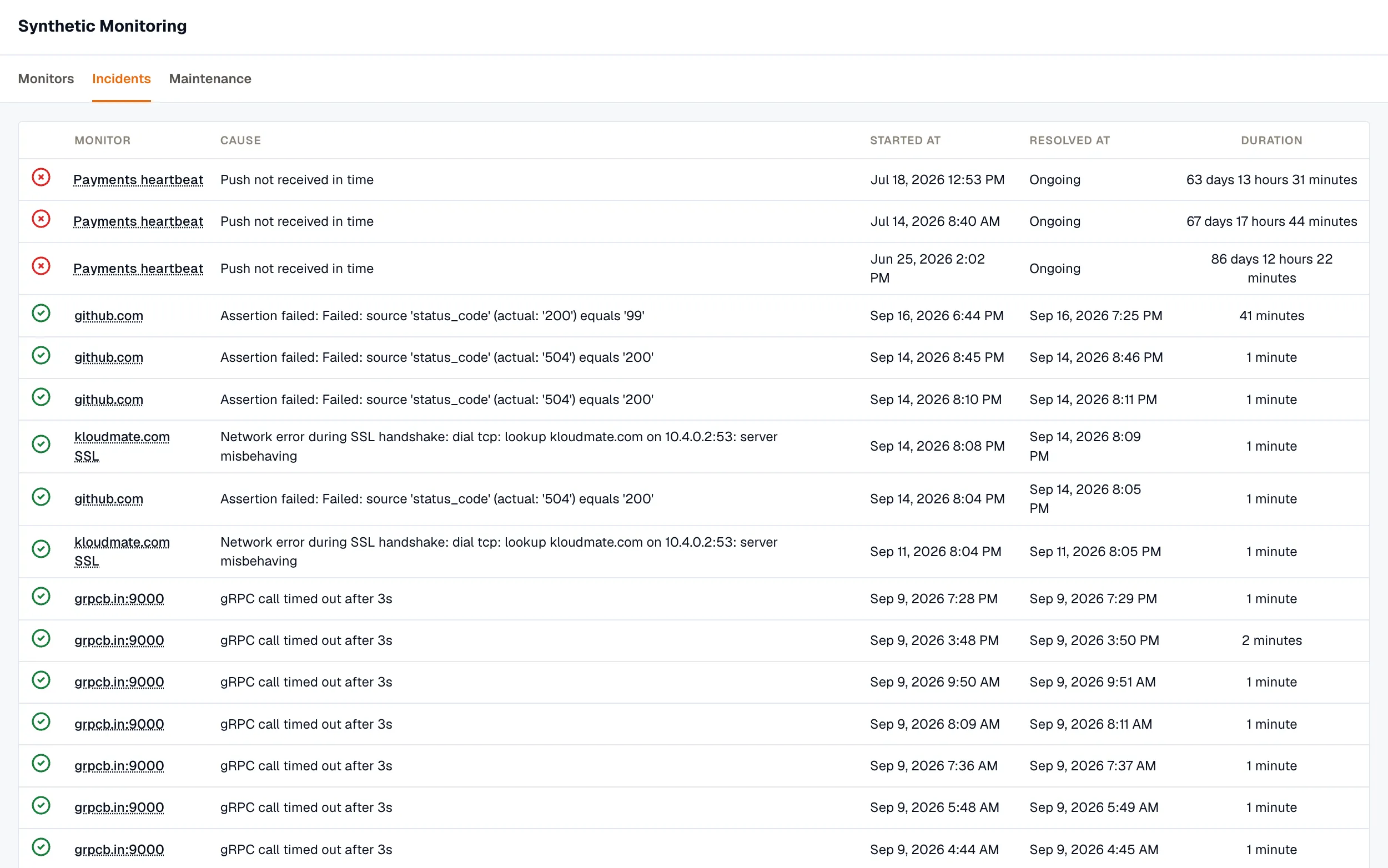Open kloudmate.com SSL link started Sep 14
This screenshot has height=868, width=1388.
pos(122,447)
